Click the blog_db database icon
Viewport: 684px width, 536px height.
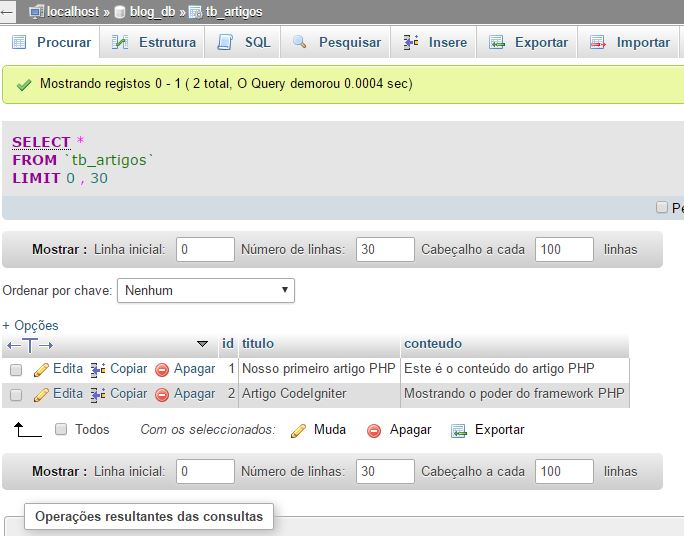pos(120,12)
